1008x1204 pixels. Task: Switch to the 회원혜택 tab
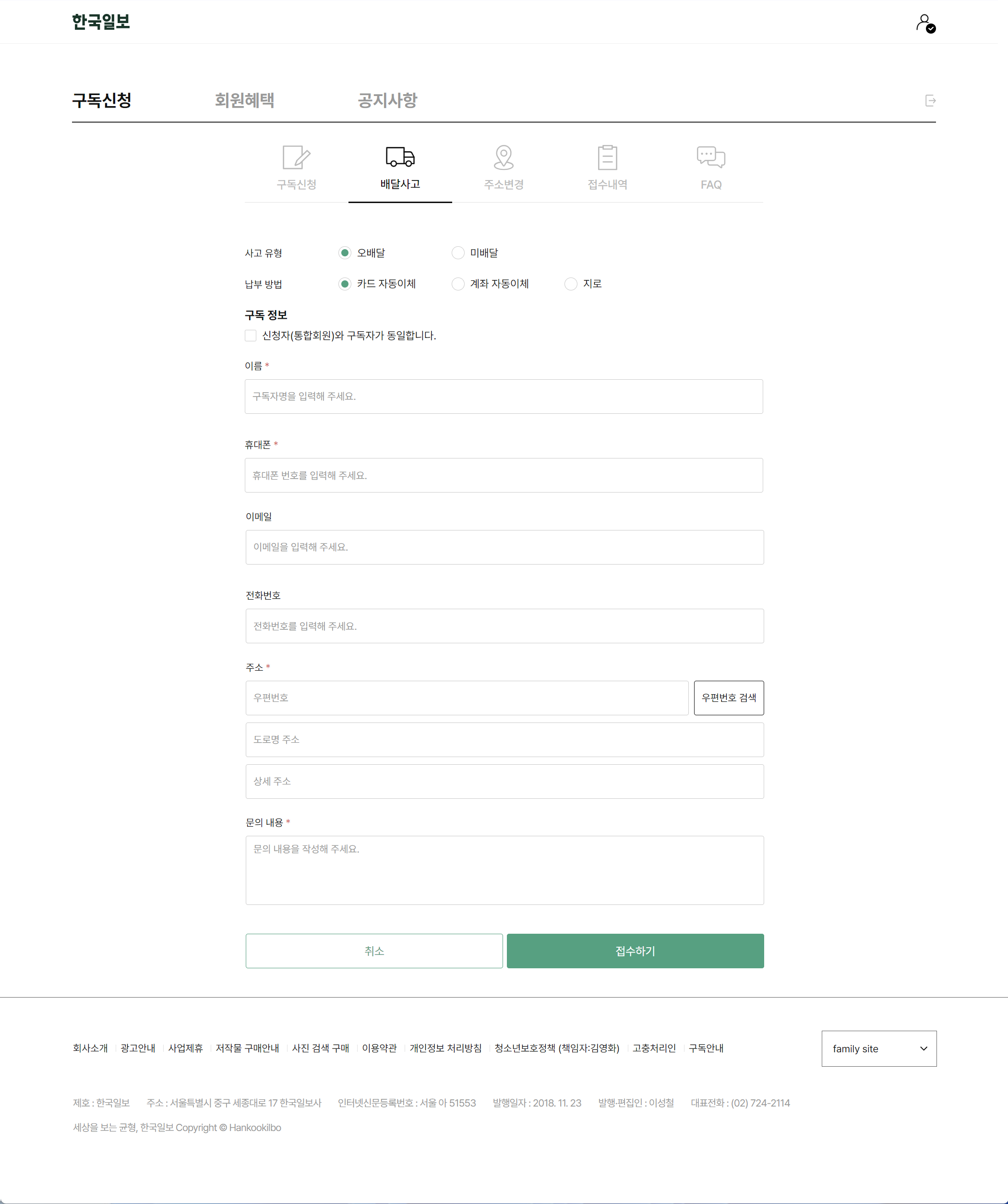click(x=244, y=100)
